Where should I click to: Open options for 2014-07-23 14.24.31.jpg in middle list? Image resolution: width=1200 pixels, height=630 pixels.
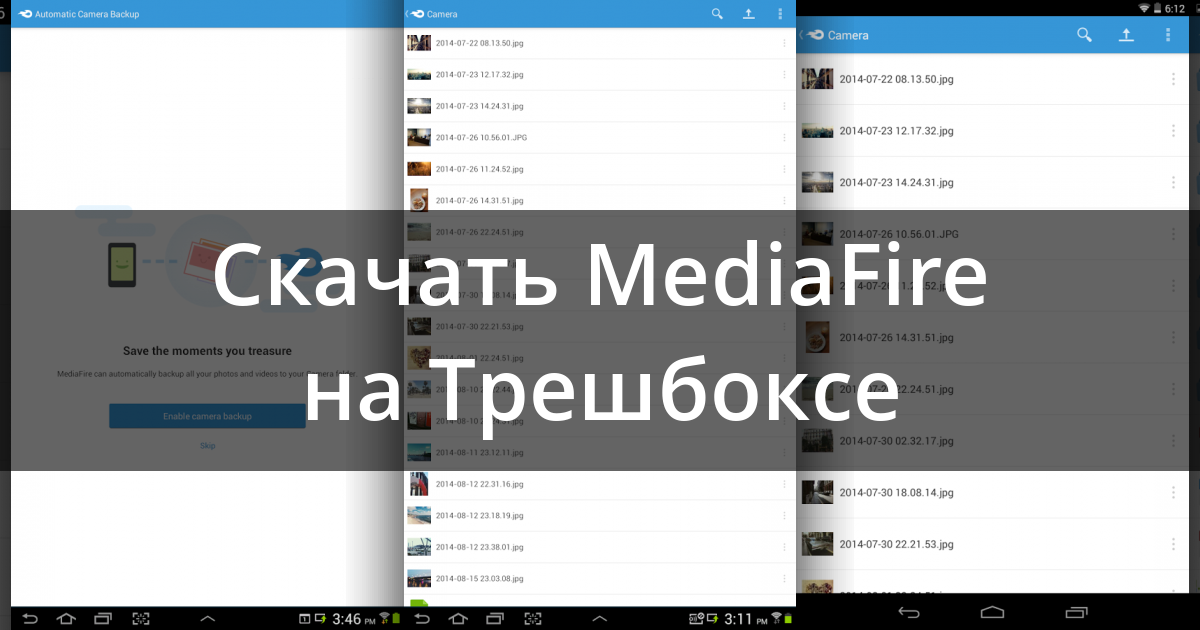(x=784, y=106)
